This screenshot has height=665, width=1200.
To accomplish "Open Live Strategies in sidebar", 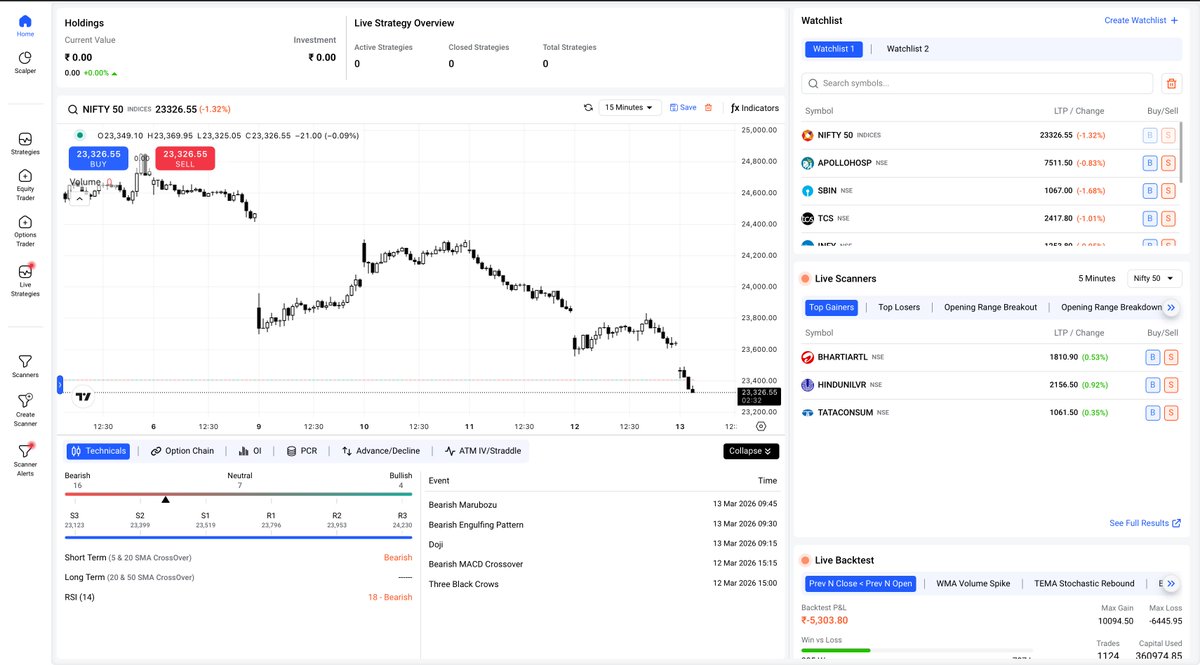I will coord(25,279).
